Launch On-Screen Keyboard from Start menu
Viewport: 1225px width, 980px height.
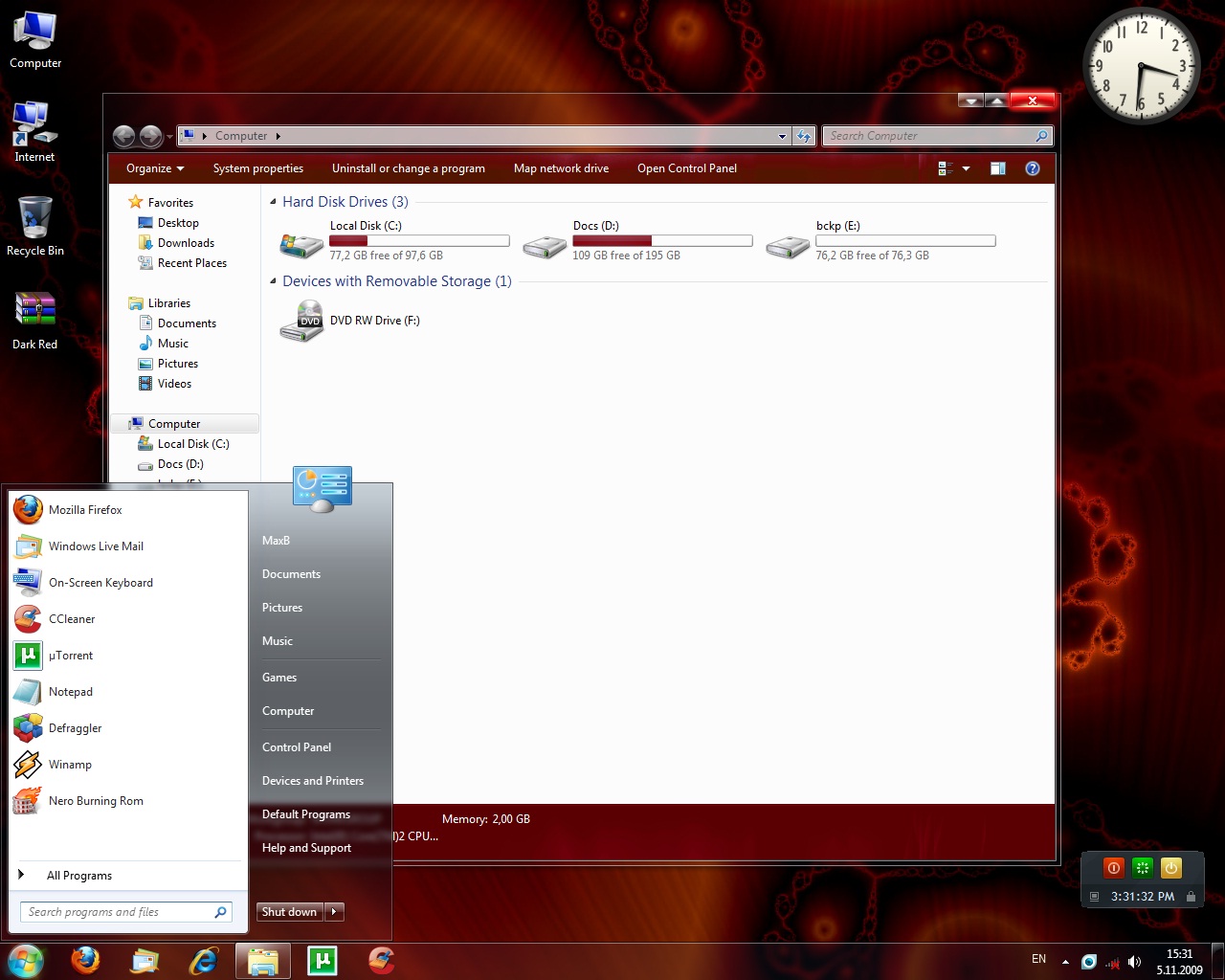pos(127,583)
